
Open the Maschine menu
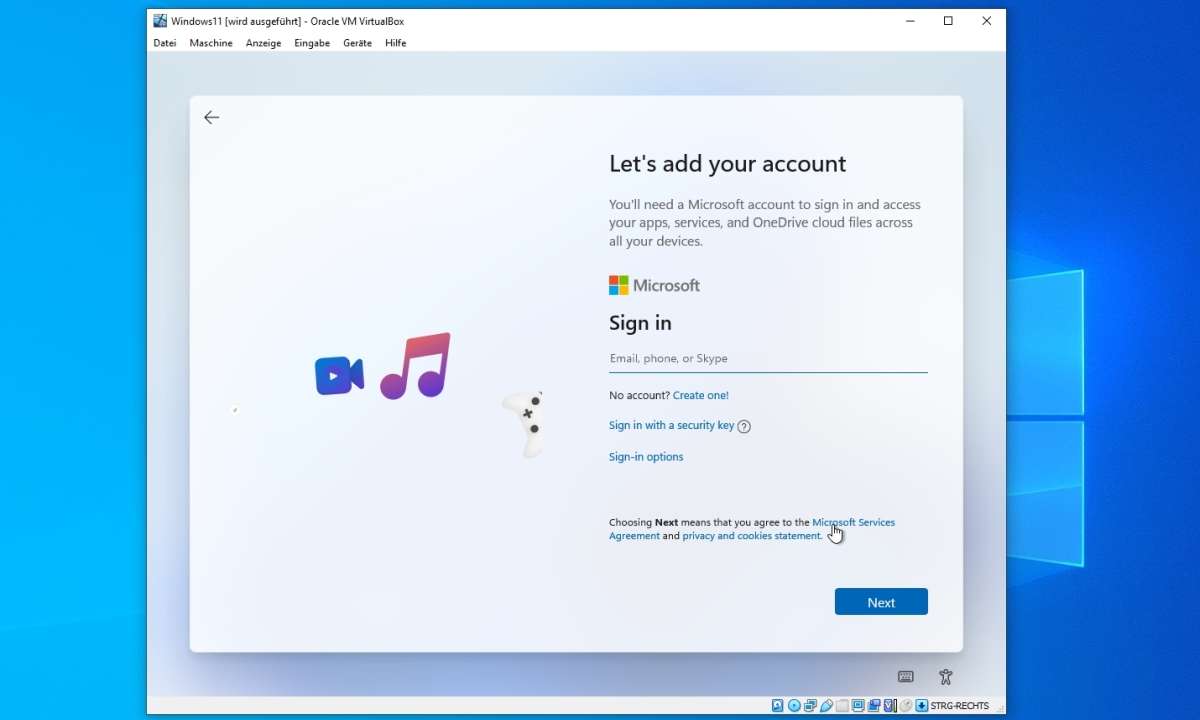[211, 43]
